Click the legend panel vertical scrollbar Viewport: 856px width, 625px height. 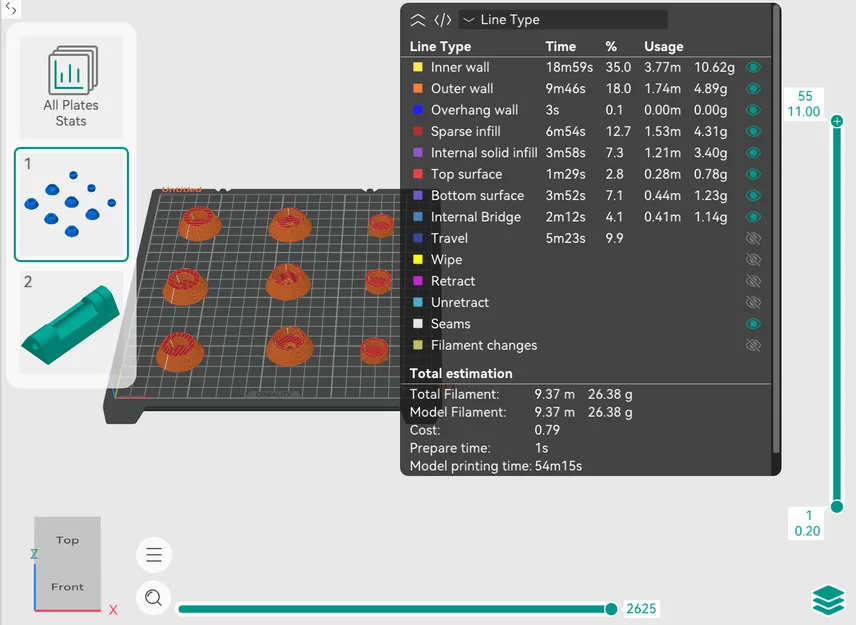(776, 229)
